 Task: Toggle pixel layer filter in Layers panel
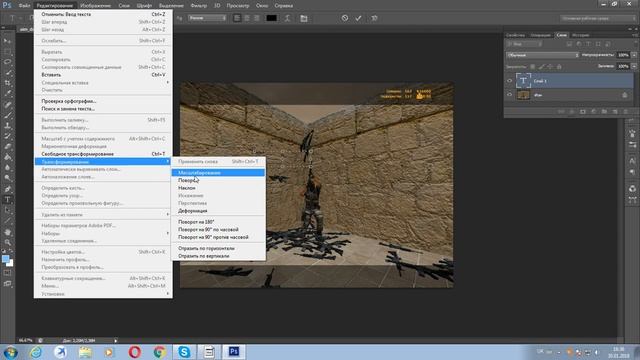point(569,44)
